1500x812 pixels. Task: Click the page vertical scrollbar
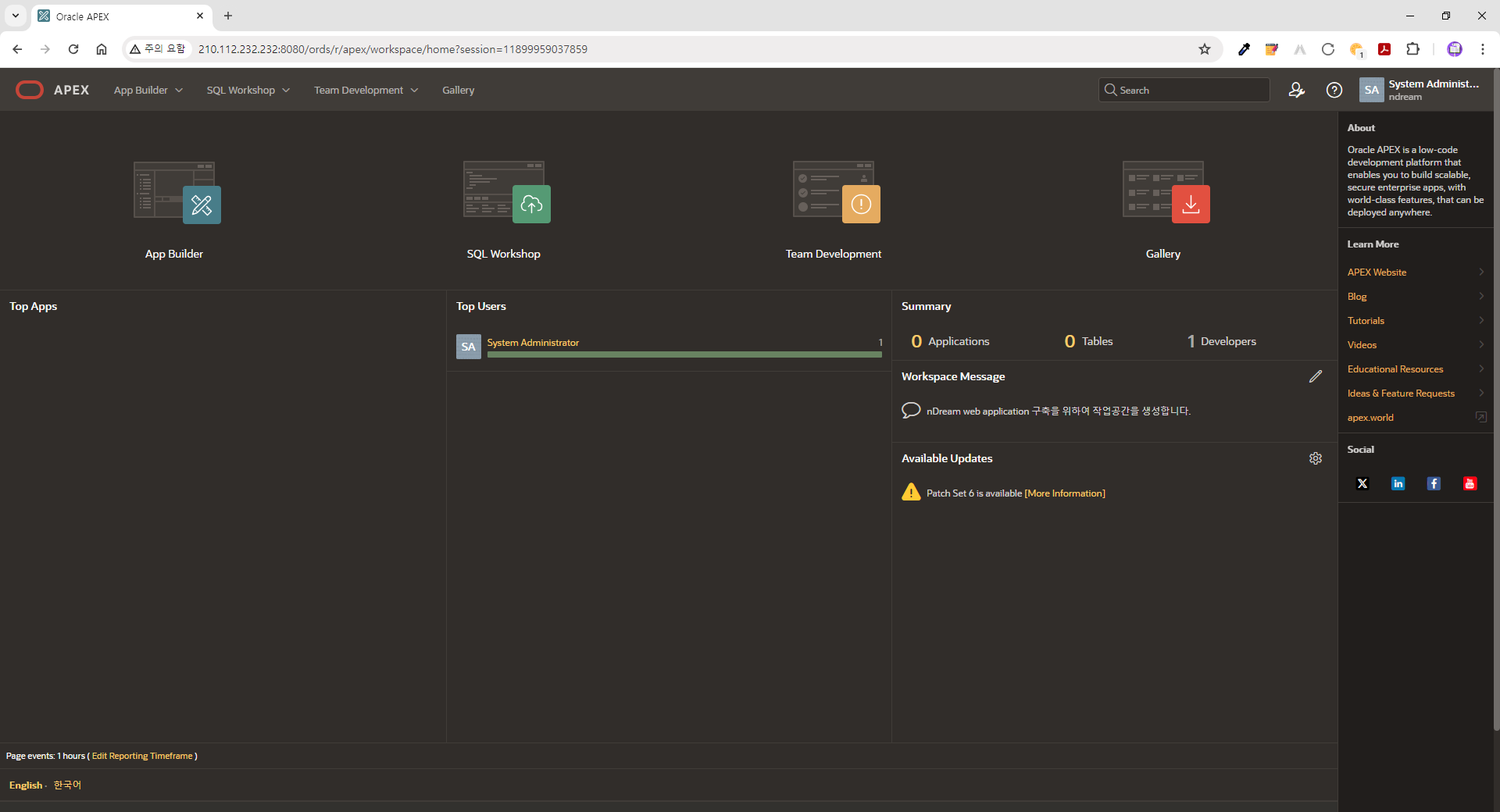pos(1496,399)
